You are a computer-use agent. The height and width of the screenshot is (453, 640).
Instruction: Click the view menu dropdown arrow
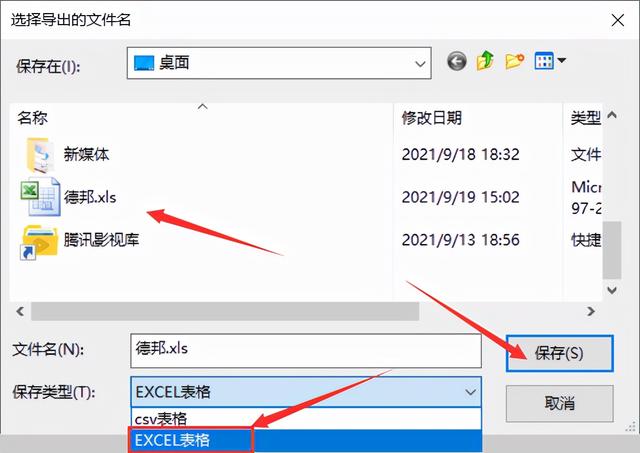pos(562,60)
